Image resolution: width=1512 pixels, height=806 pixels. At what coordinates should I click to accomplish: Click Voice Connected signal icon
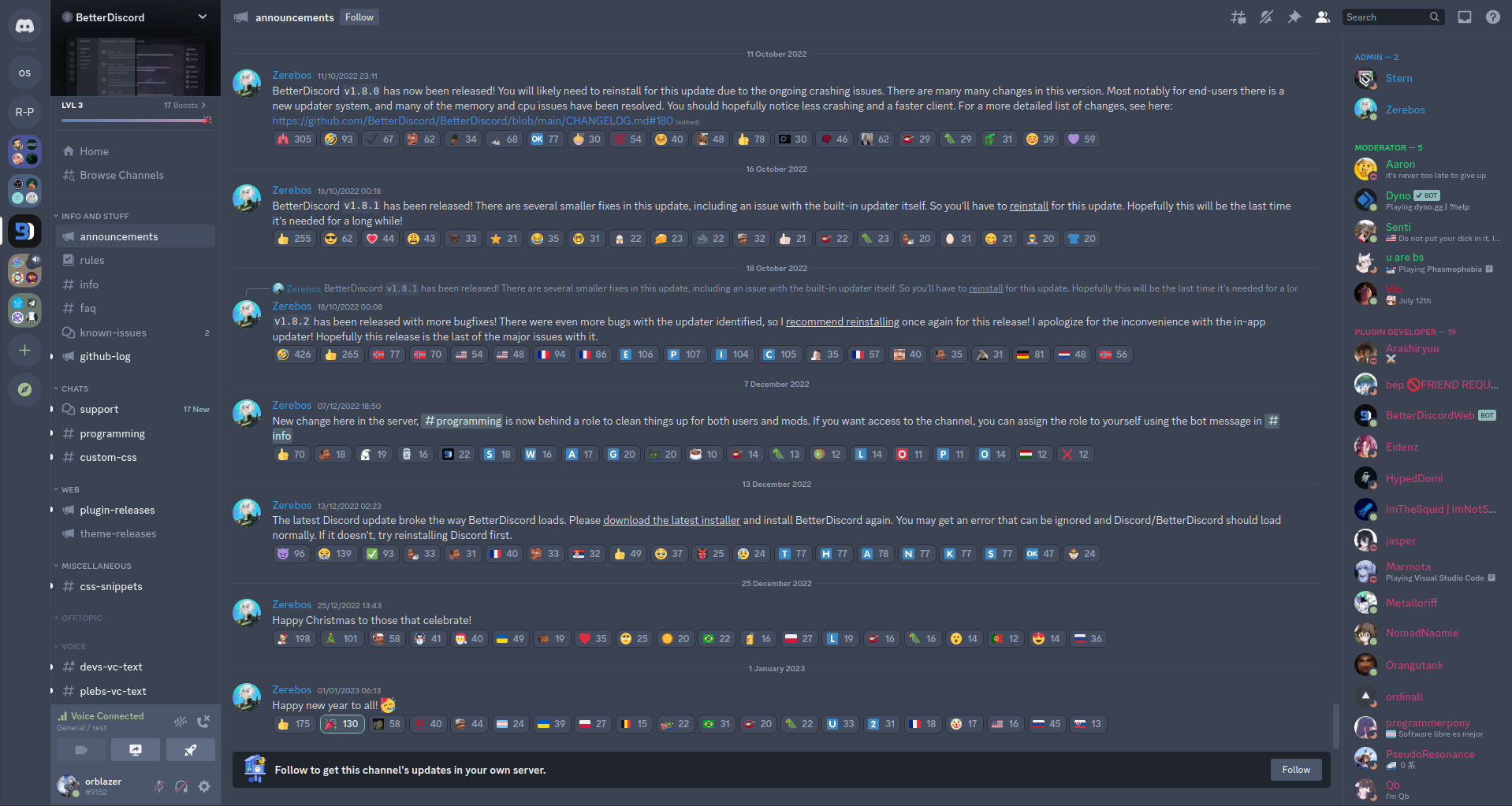point(62,716)
